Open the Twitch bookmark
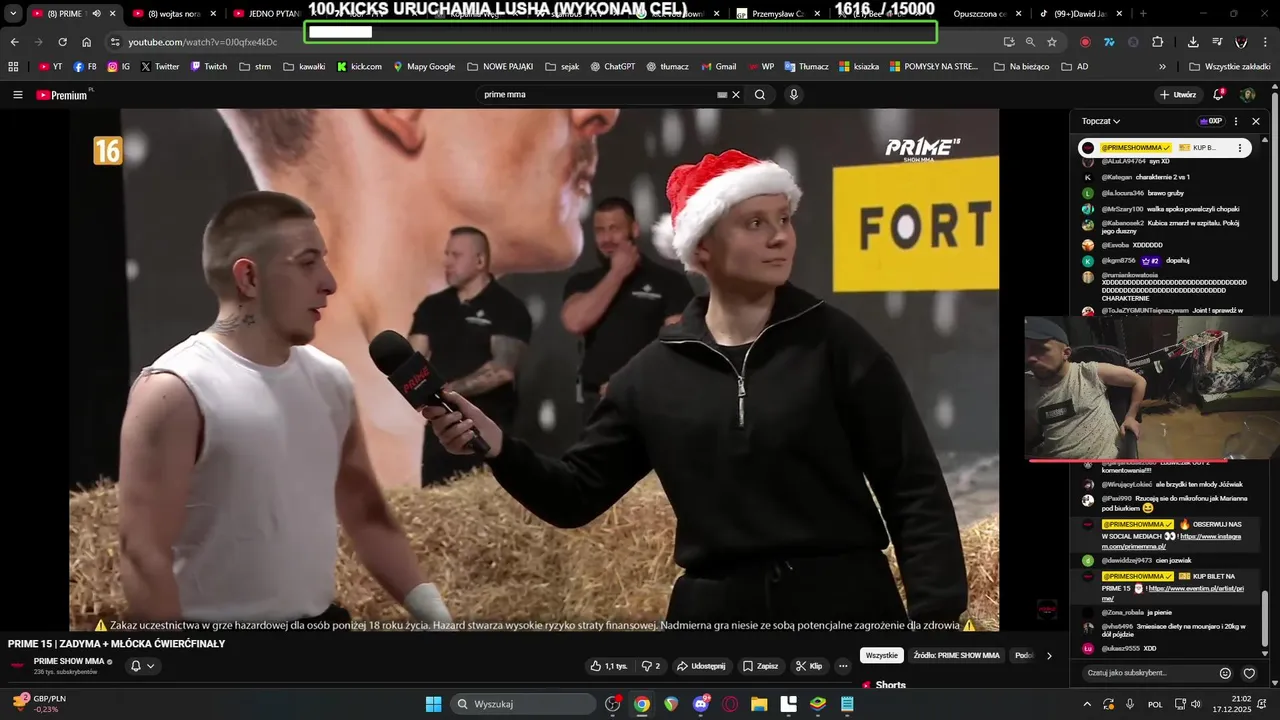 pyautogui.click(x=208, y=67)
